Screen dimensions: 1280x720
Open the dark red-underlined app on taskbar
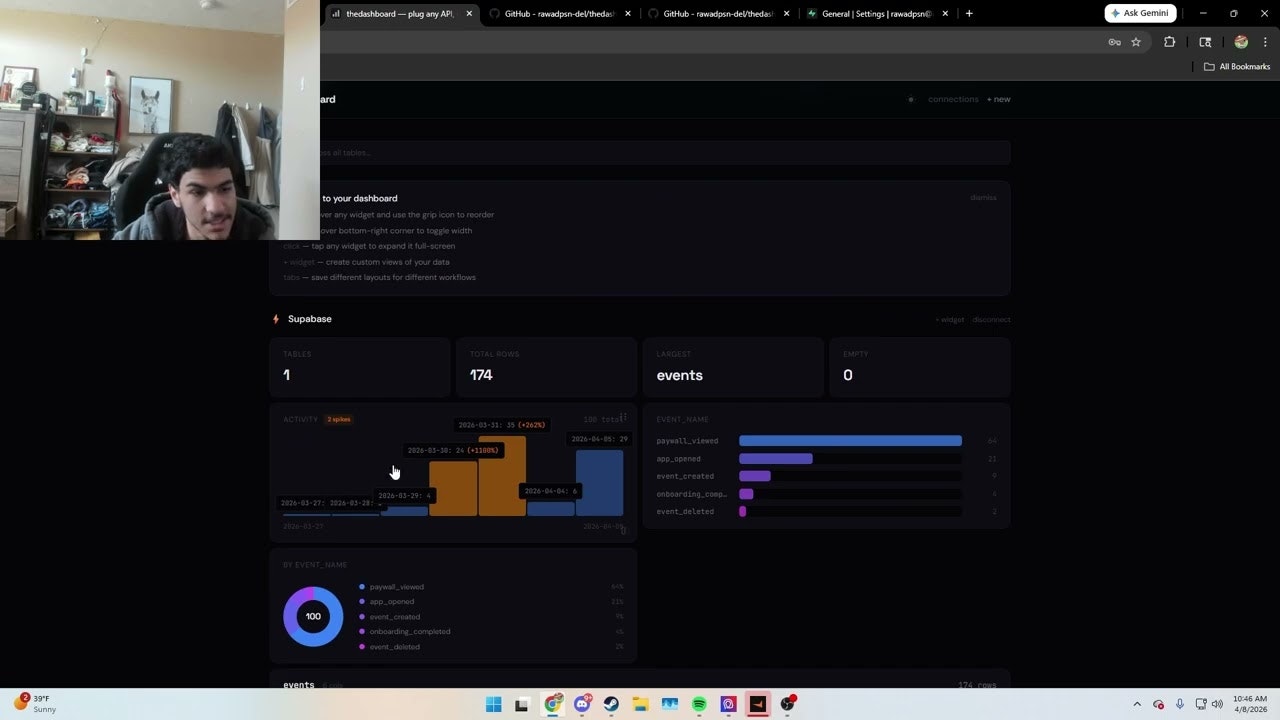[757, 704]
